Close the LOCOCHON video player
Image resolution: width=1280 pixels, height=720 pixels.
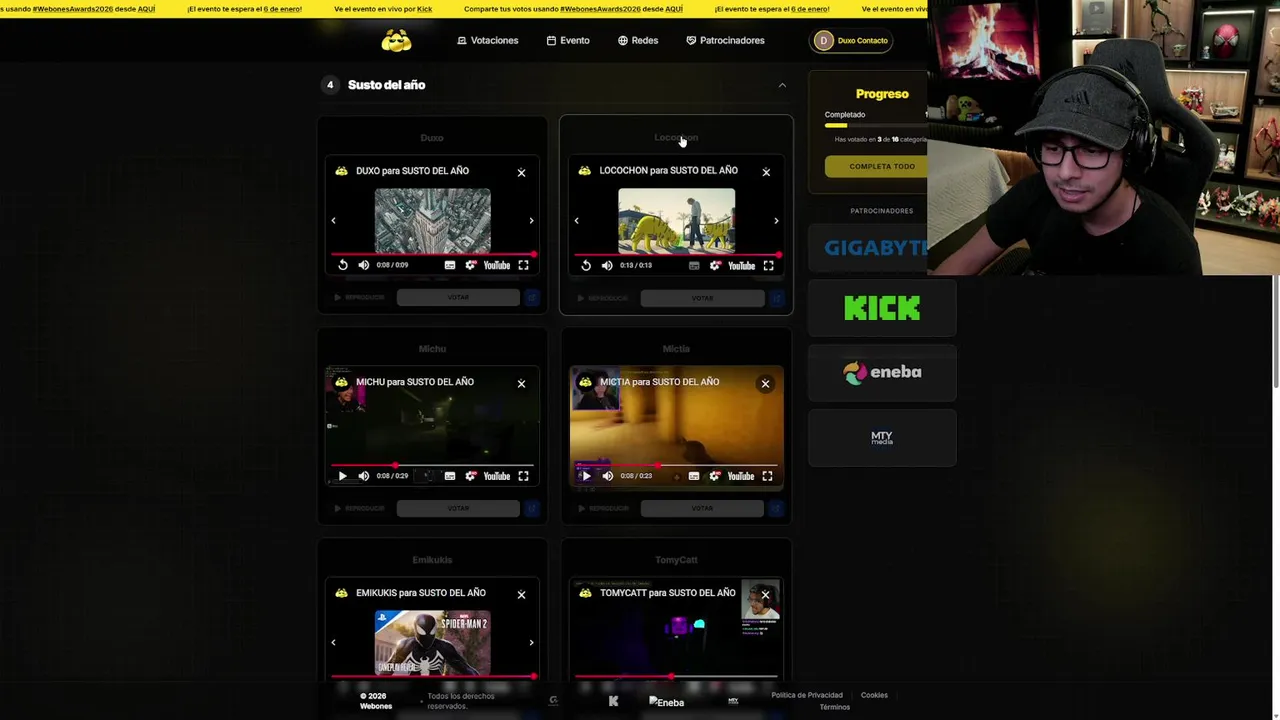[766, 172]
